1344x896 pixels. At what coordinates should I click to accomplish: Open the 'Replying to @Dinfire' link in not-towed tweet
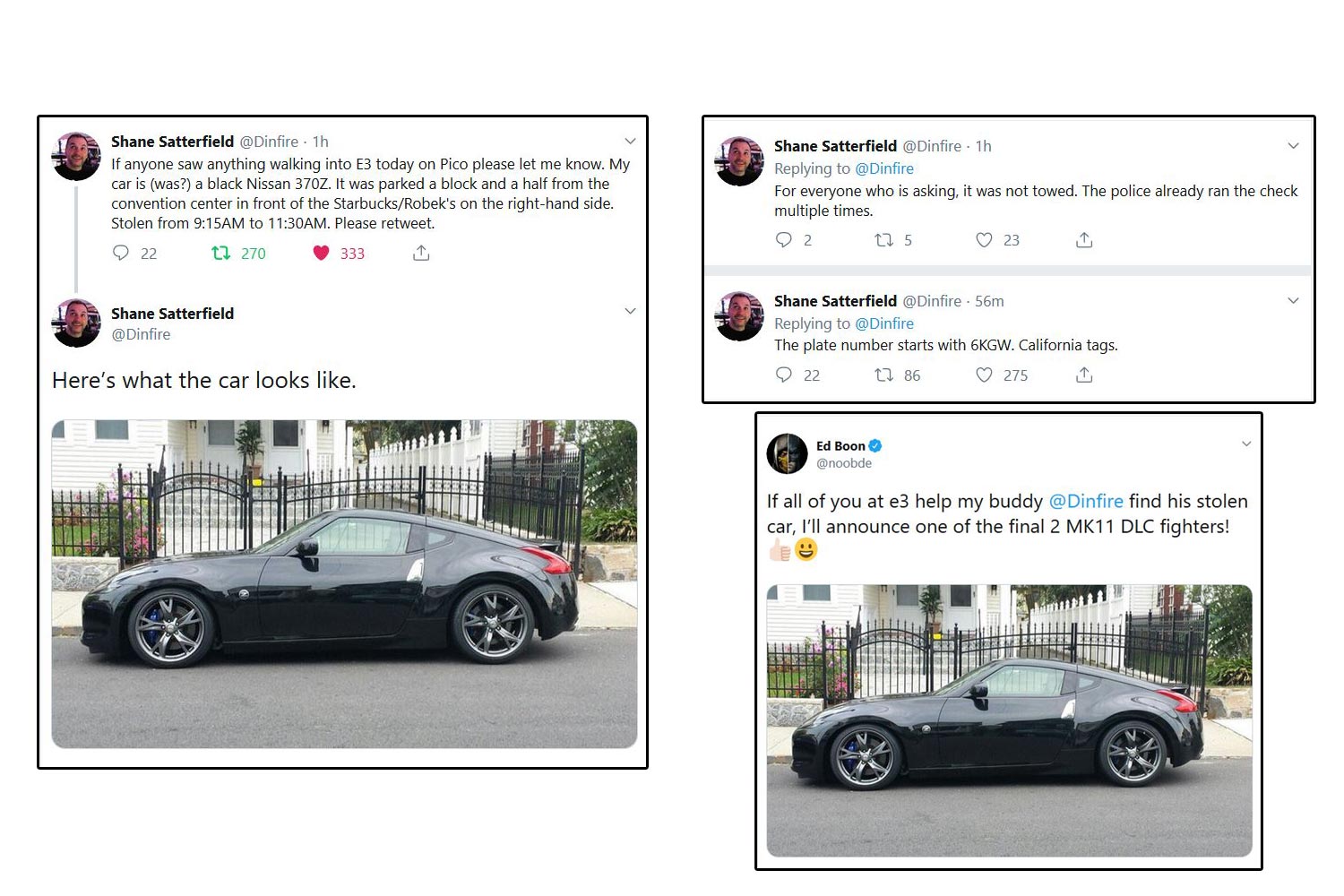coord(883,168)
